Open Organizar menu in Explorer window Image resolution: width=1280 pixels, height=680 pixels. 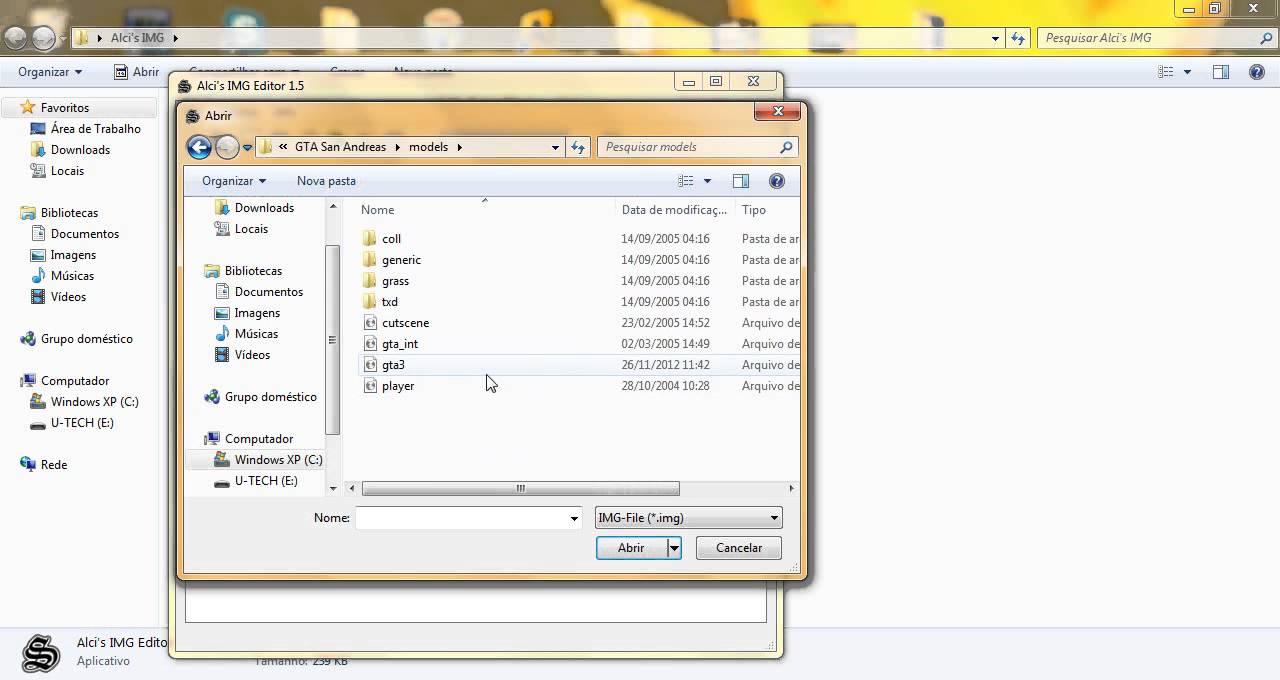50,72
